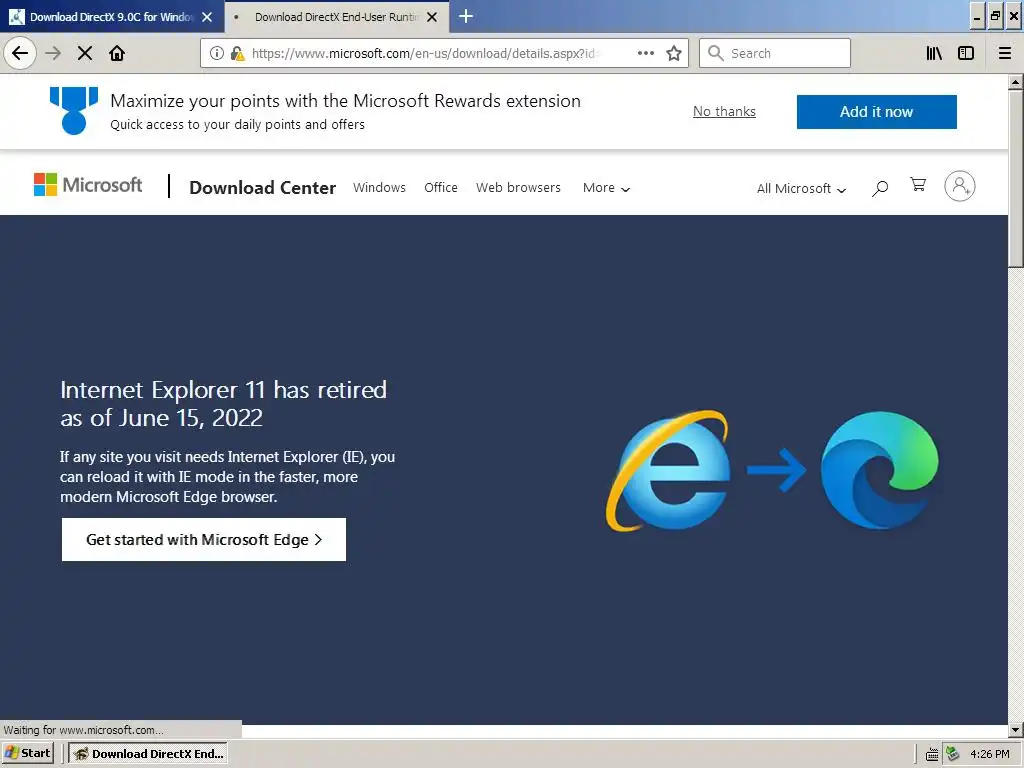
Task: Click the Microsoft Edge logo image
Action: [879, 470]
